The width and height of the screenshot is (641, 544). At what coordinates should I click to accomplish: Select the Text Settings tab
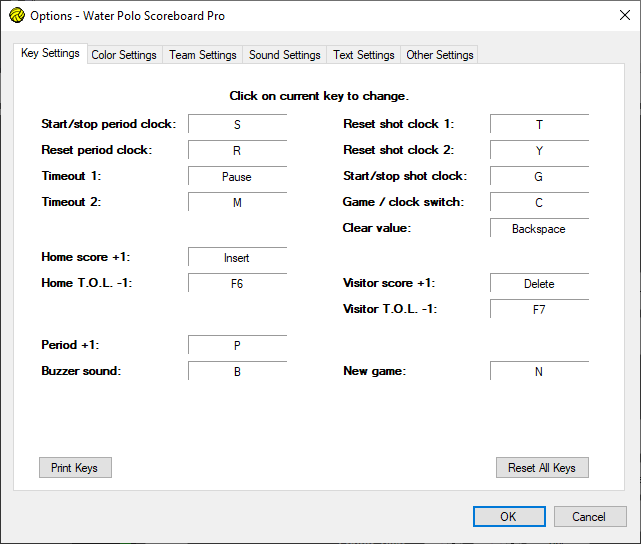coord(363,55)
